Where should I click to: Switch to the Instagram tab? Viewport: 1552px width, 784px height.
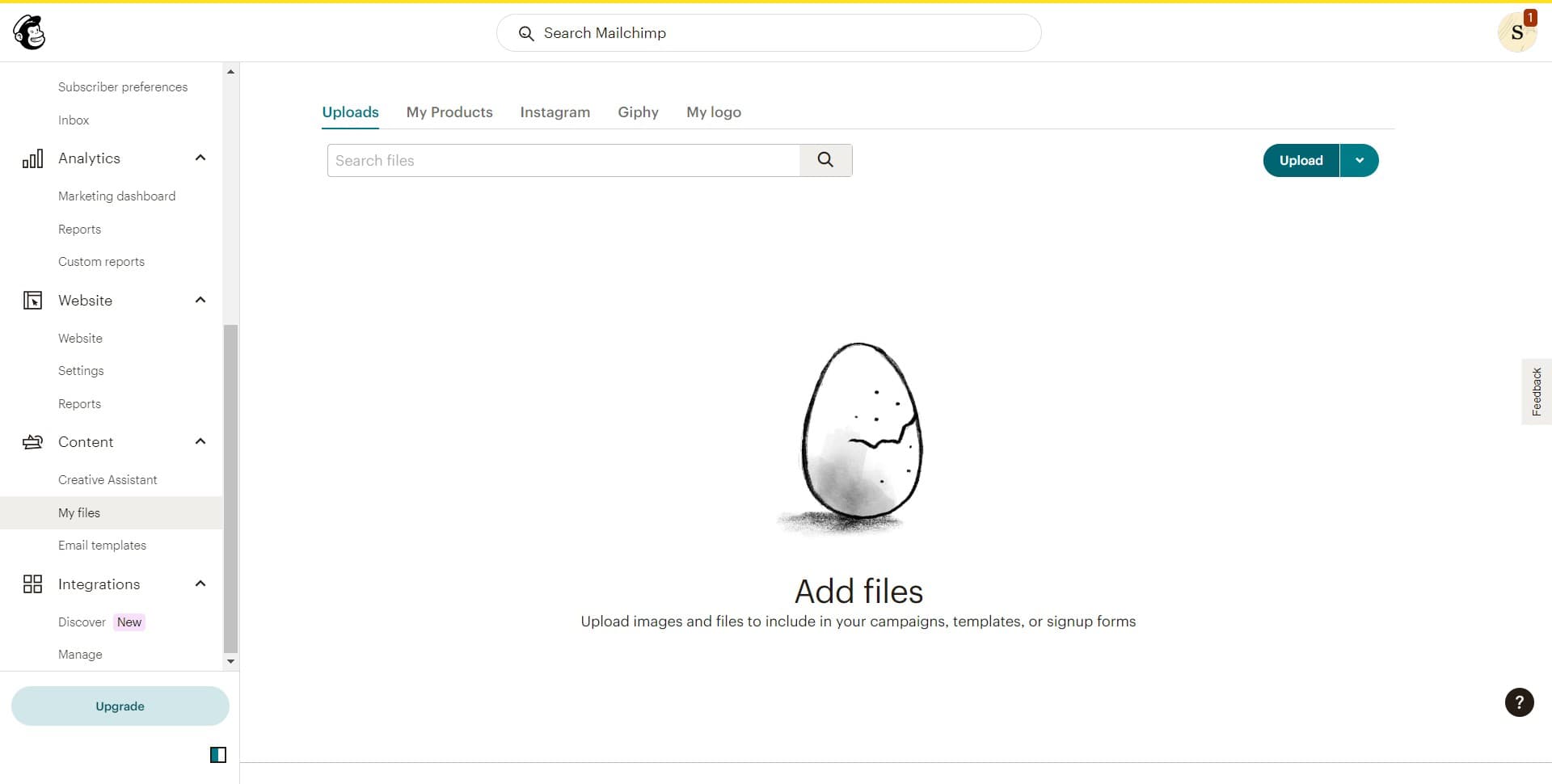pyautogui.click(x=555, y=112)
